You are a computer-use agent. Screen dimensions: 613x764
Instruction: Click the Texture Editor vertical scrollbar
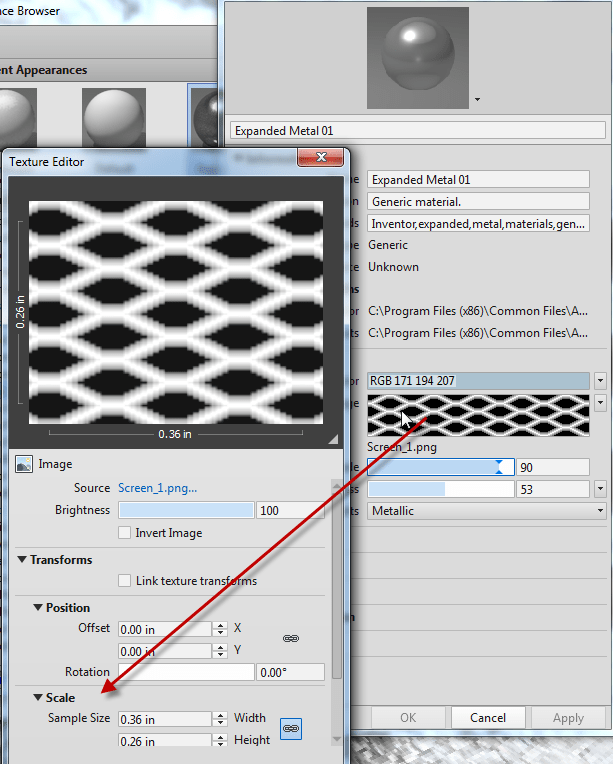[x=337, y=585]
